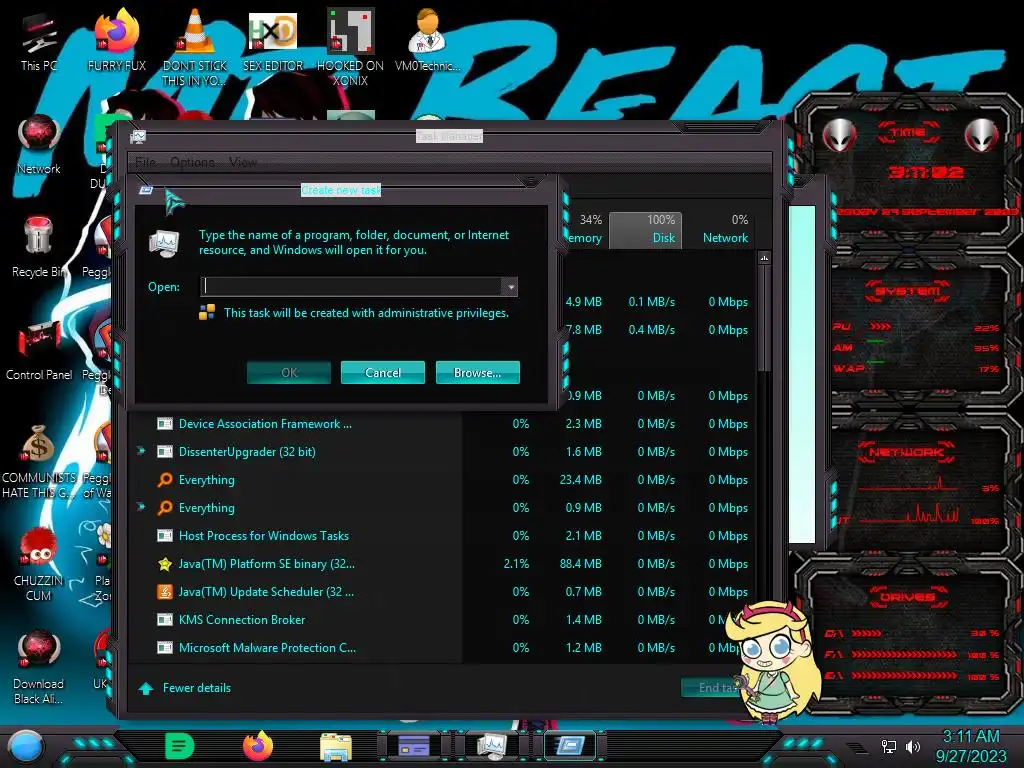Click the 0.1 MB/s disk value
Screen dimensions: 1024x768
[x=651, y=302]
